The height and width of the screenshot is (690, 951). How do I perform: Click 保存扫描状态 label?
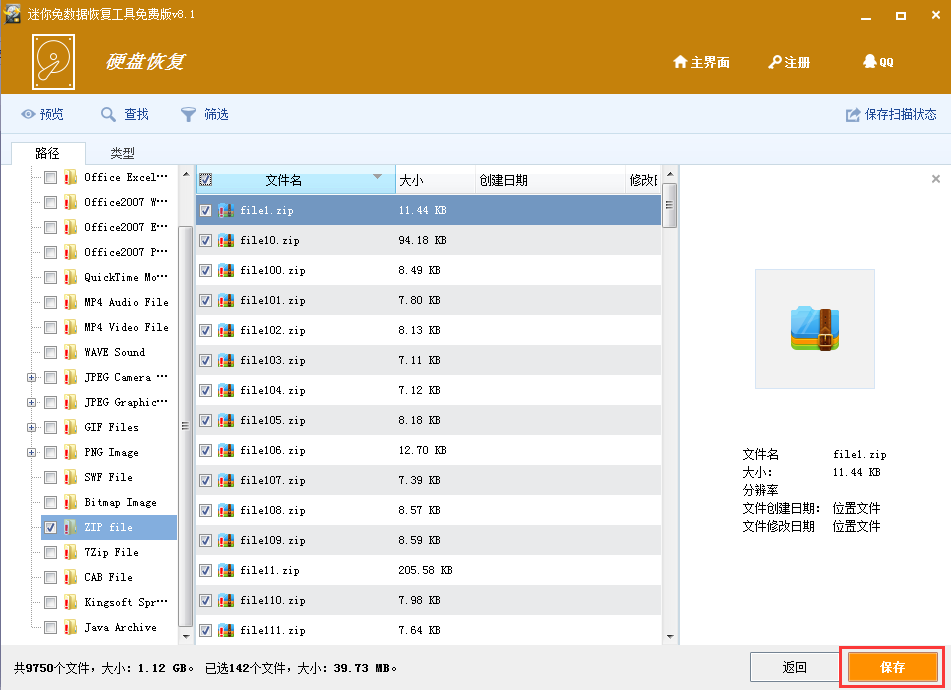coord(901,115)
